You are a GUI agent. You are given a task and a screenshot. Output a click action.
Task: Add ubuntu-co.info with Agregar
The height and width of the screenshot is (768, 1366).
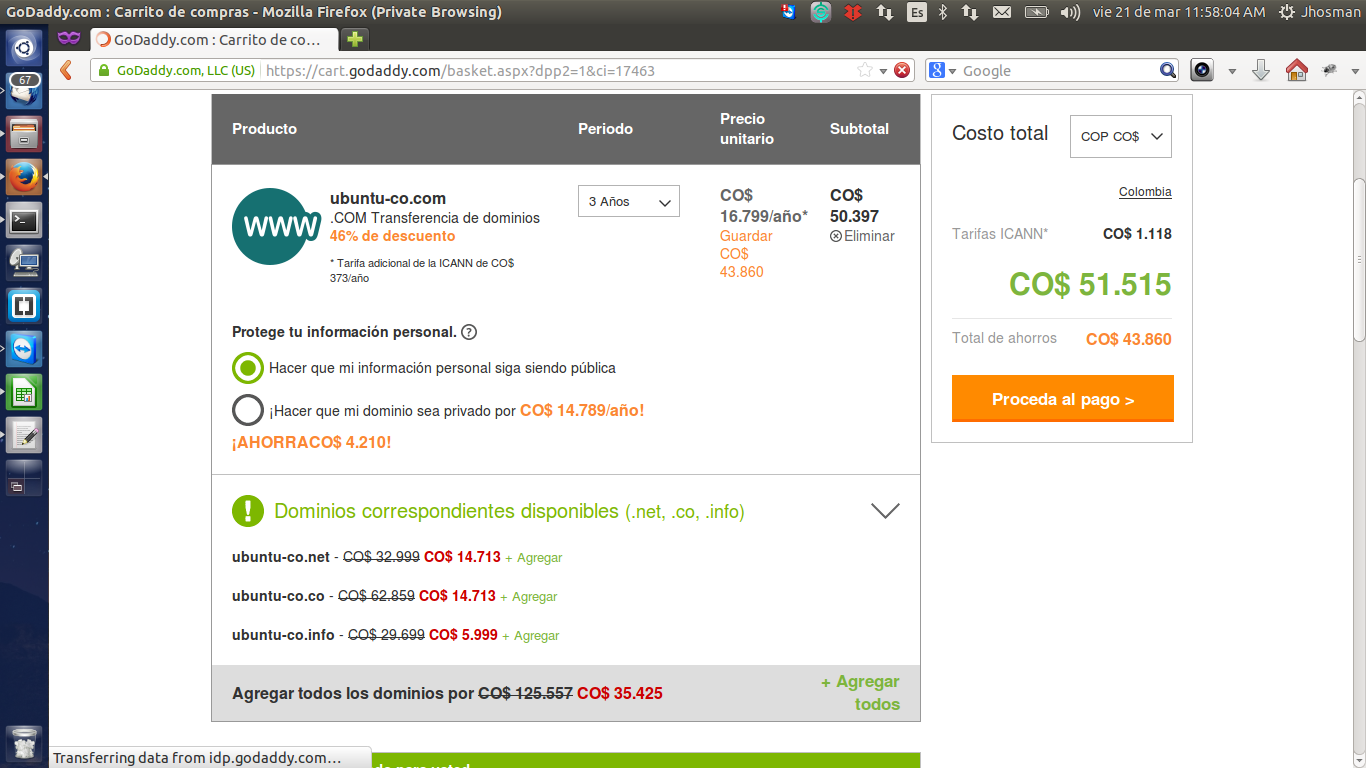(531, 636)
